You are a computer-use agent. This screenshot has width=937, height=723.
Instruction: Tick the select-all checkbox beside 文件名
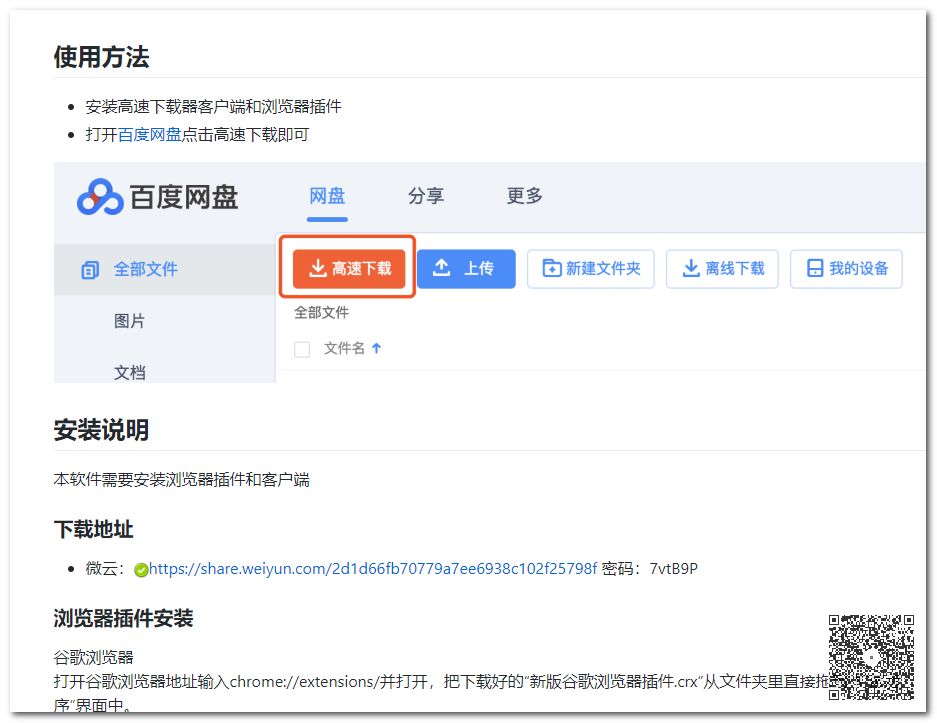click(302, 349)
